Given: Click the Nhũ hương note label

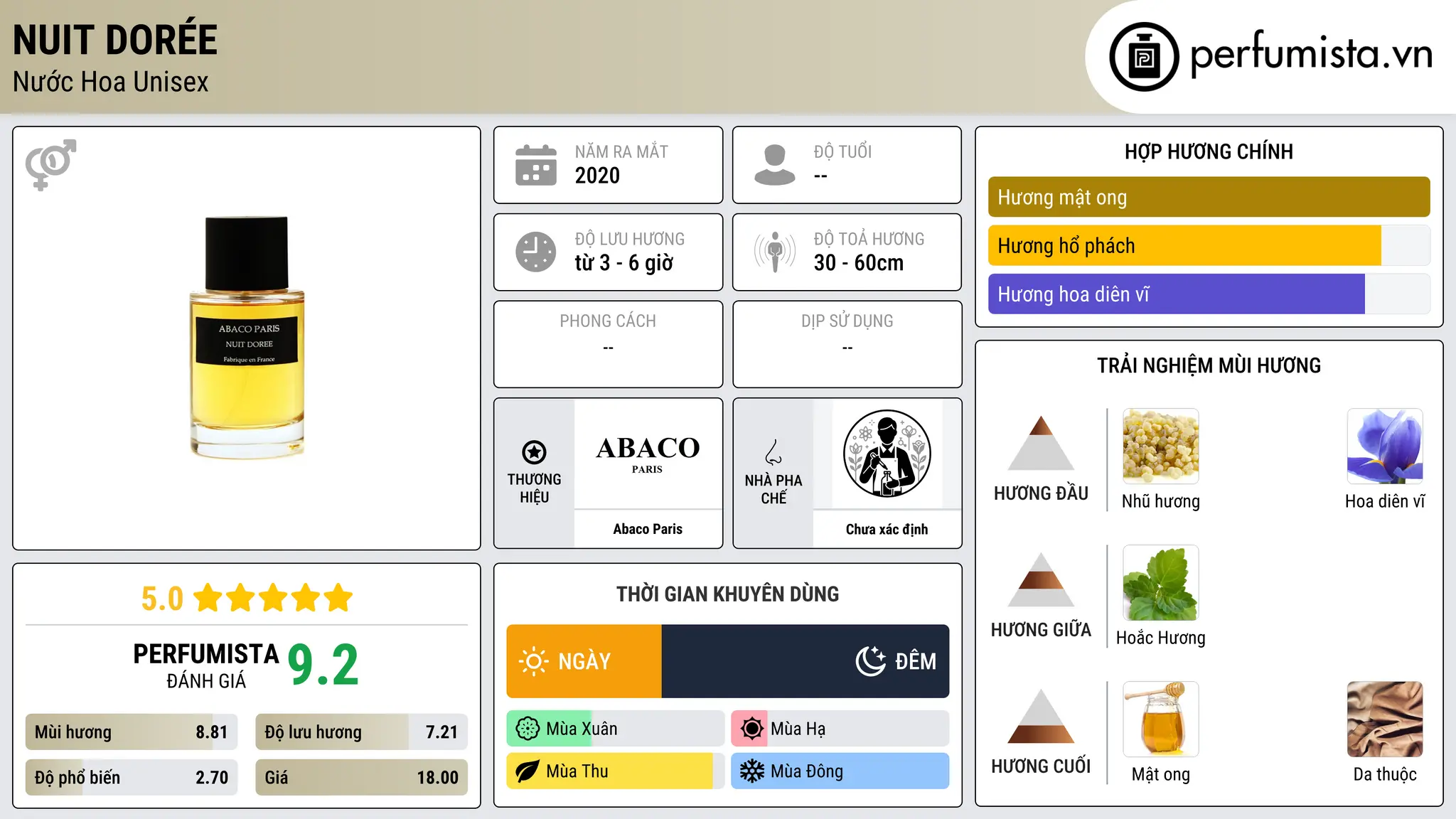Looking at the screenshot, I should (x=1161, y=501).
